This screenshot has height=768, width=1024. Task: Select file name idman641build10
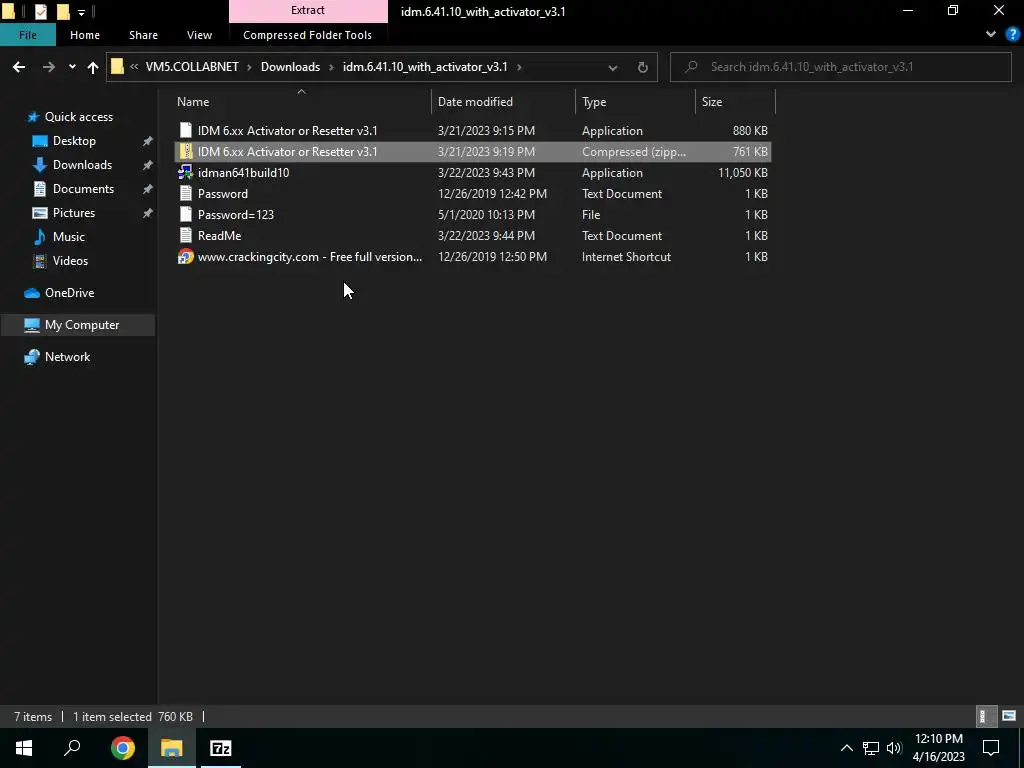click(244, 172)
